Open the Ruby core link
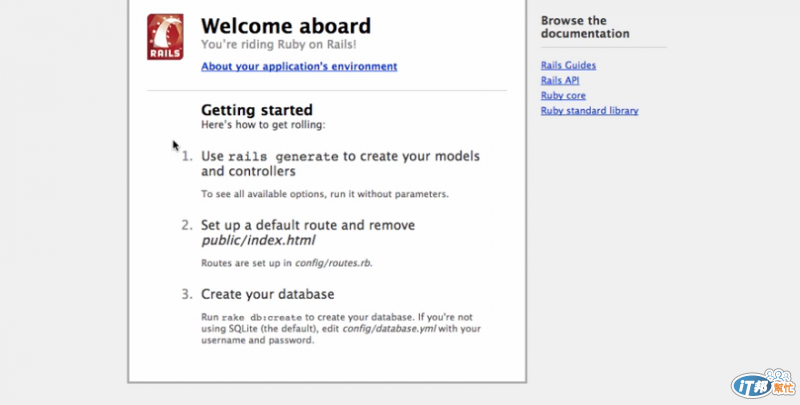The image size is (800, 405). click(x=563, y=95)
